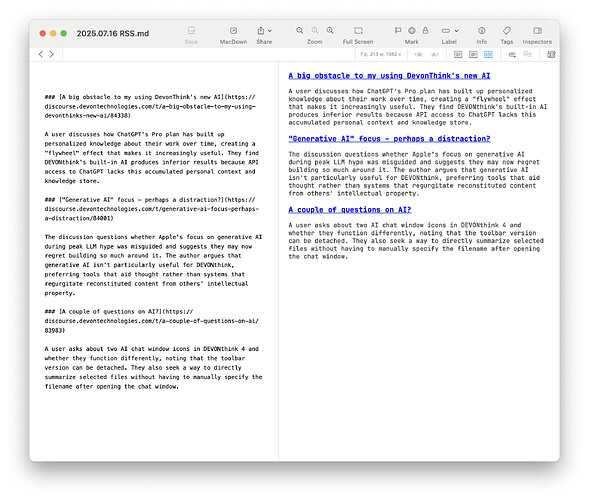Click preview paragraph about two AI chat window icons

pyautogui.click(x=416, y=241)
